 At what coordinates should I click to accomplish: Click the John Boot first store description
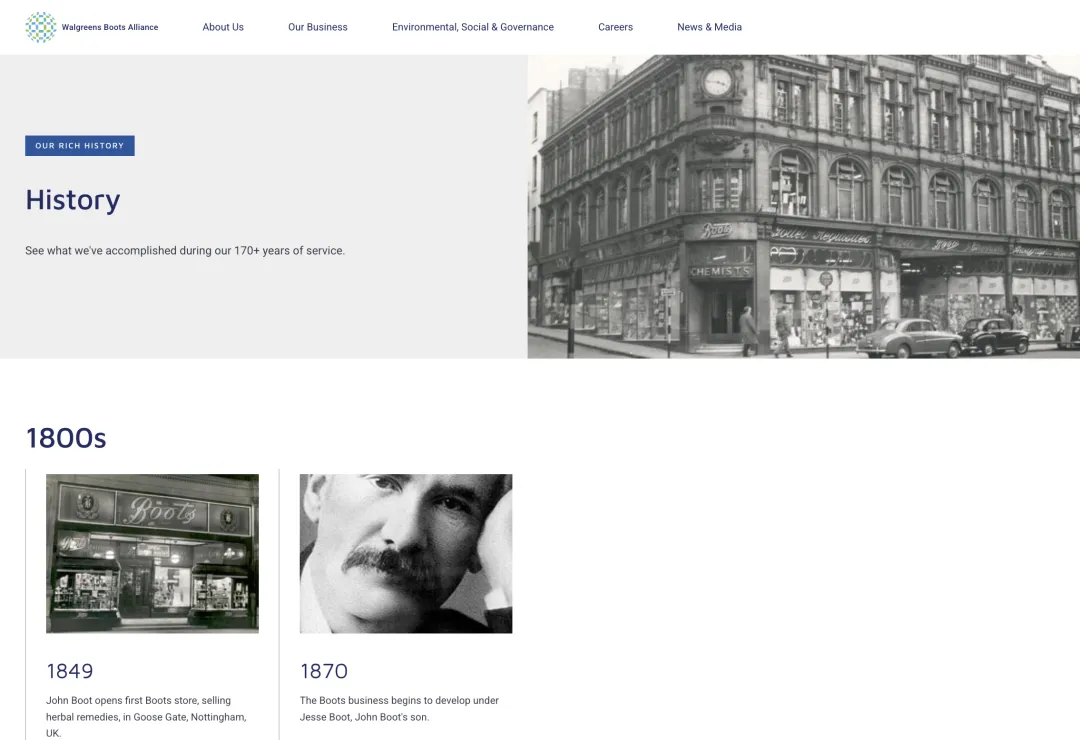(146, 716)
